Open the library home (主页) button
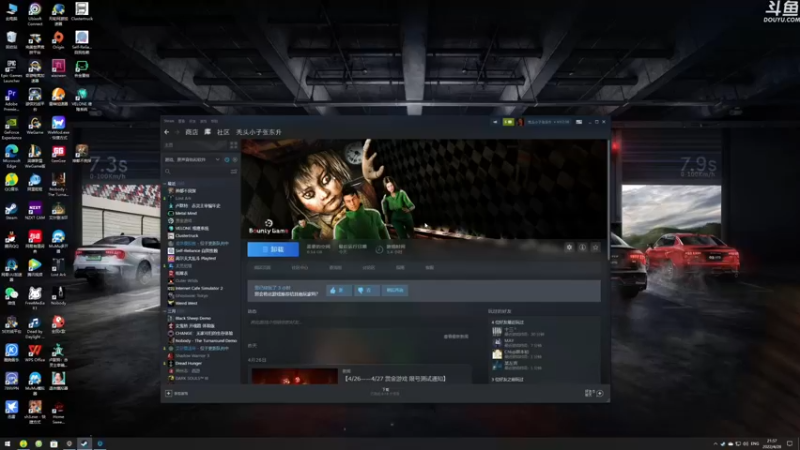Image resolution: width=800 pixels, height=450 pixels. point(195,145)
